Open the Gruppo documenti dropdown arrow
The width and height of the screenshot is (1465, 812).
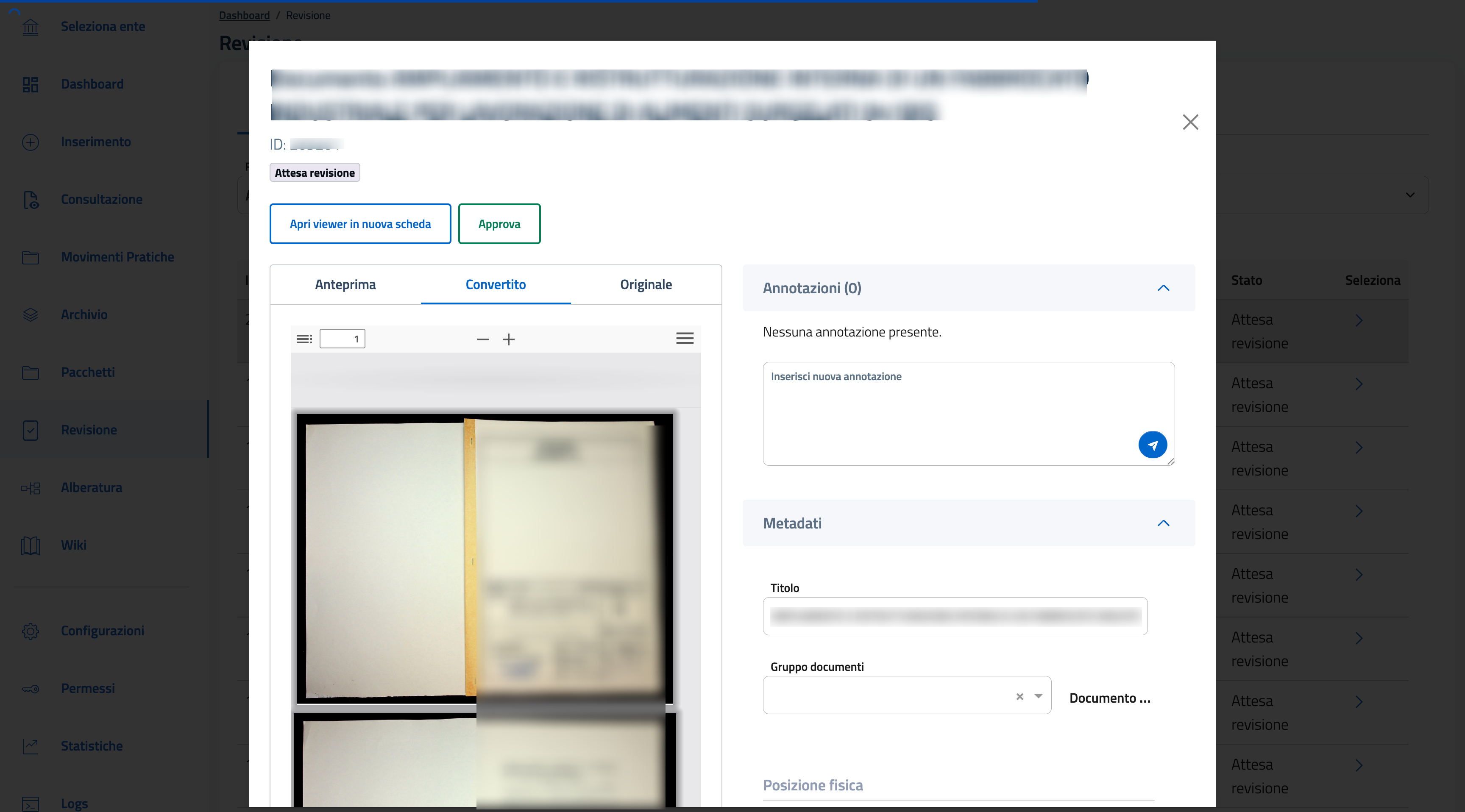1039,696
